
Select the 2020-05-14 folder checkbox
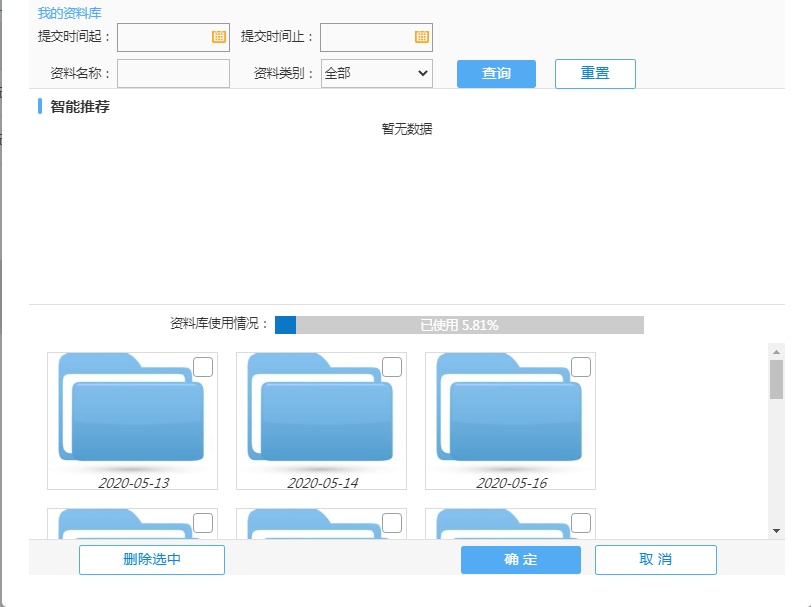pos(392,367)
